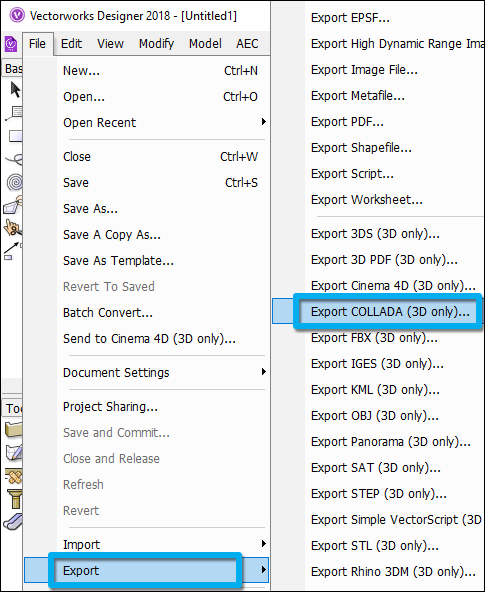
Task: Select the Wall tool icon
Action: pos(13,430)
